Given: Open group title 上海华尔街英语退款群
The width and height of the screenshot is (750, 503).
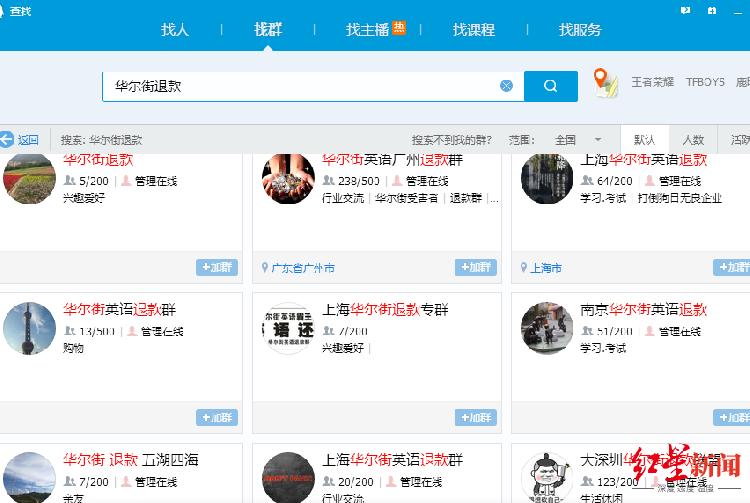Looking at the screenshot, I should pyautogui.click(x=392, y=459).
